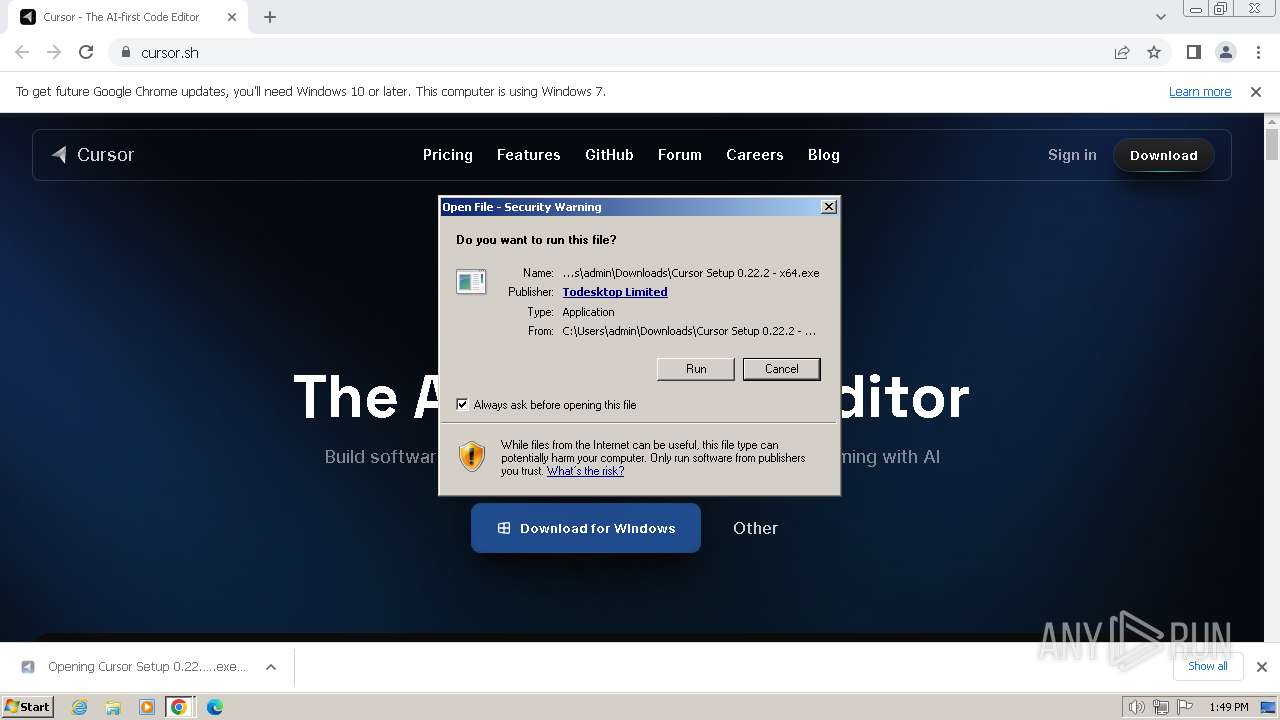Open Chrome three-dot menu
The width and height of the screenshot is (1280, 720).
click(x=1258, y=52)
